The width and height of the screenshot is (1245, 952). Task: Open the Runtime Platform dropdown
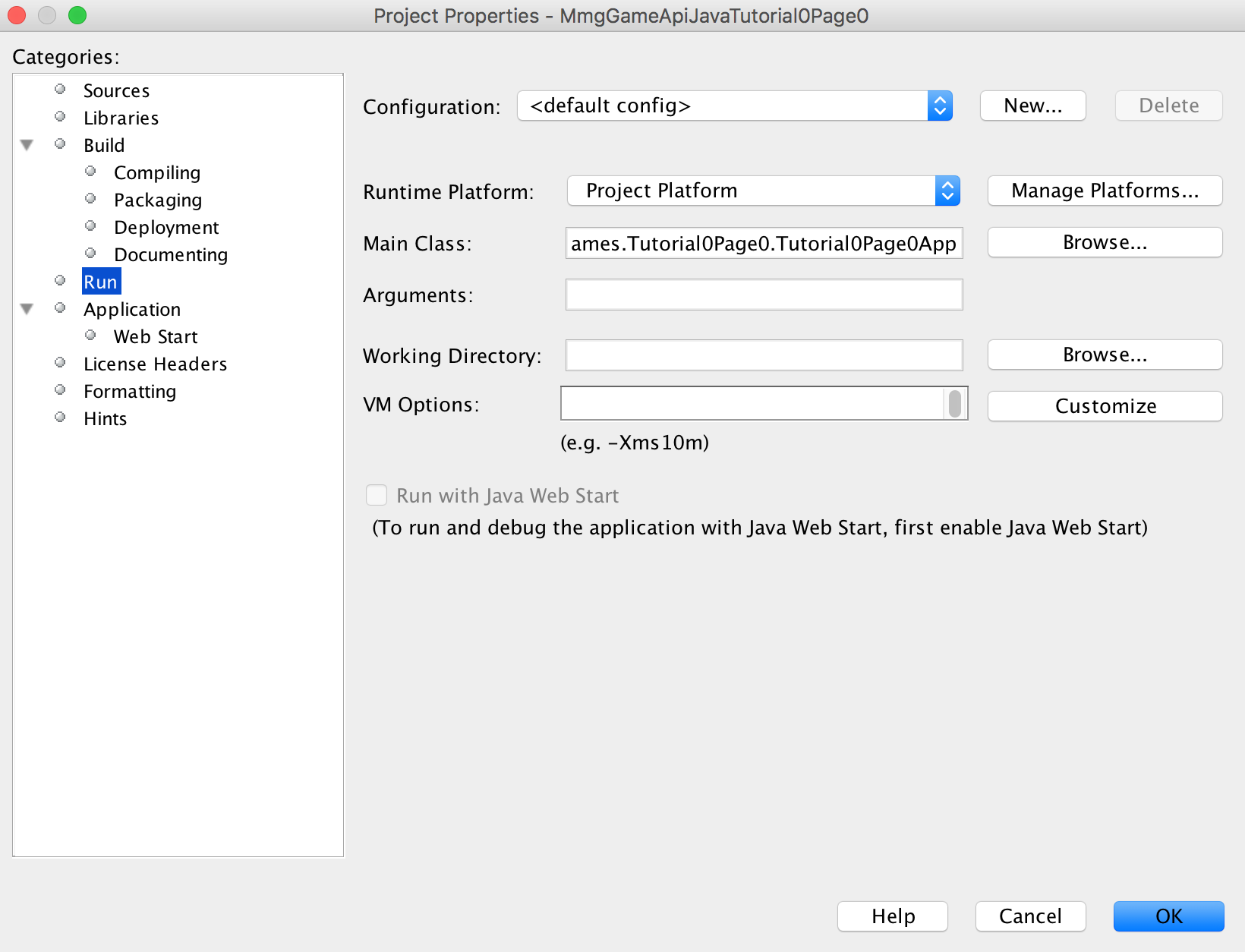click(x=763, y=191)
